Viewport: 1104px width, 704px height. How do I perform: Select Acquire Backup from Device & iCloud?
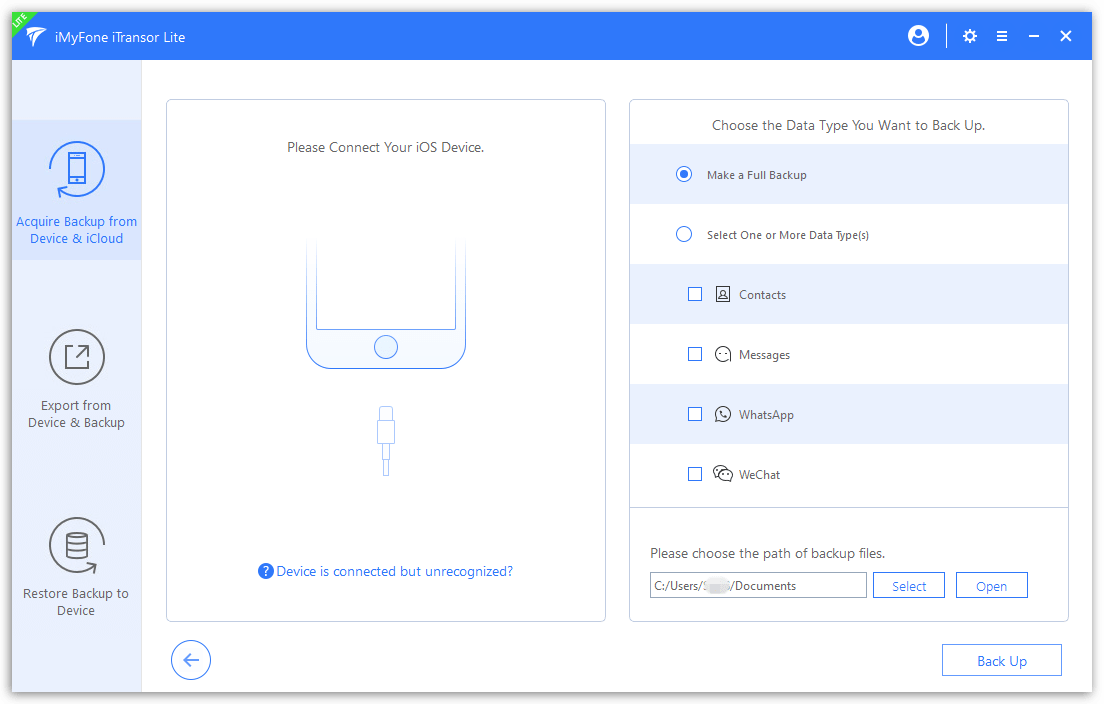77,190
